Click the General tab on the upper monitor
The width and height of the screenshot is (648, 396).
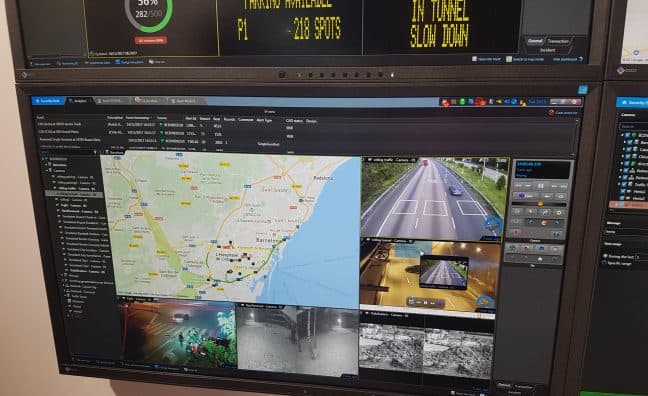coord(535,41)
